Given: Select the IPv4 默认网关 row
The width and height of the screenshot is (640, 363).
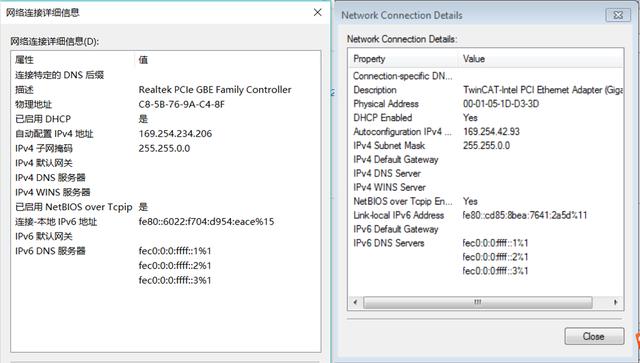Looking at the screenshot, I should coord(166,163).
